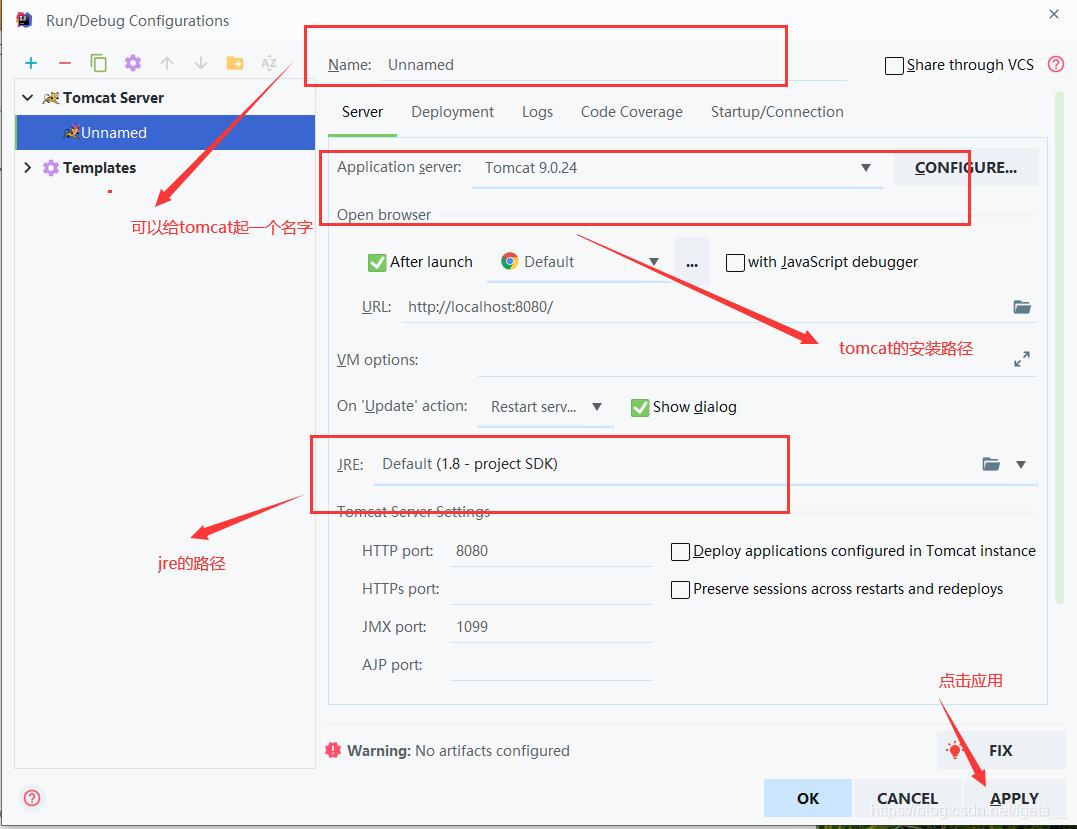Click the APPLY button
Screen dimensions: 1077x829
coord(1014,798)
